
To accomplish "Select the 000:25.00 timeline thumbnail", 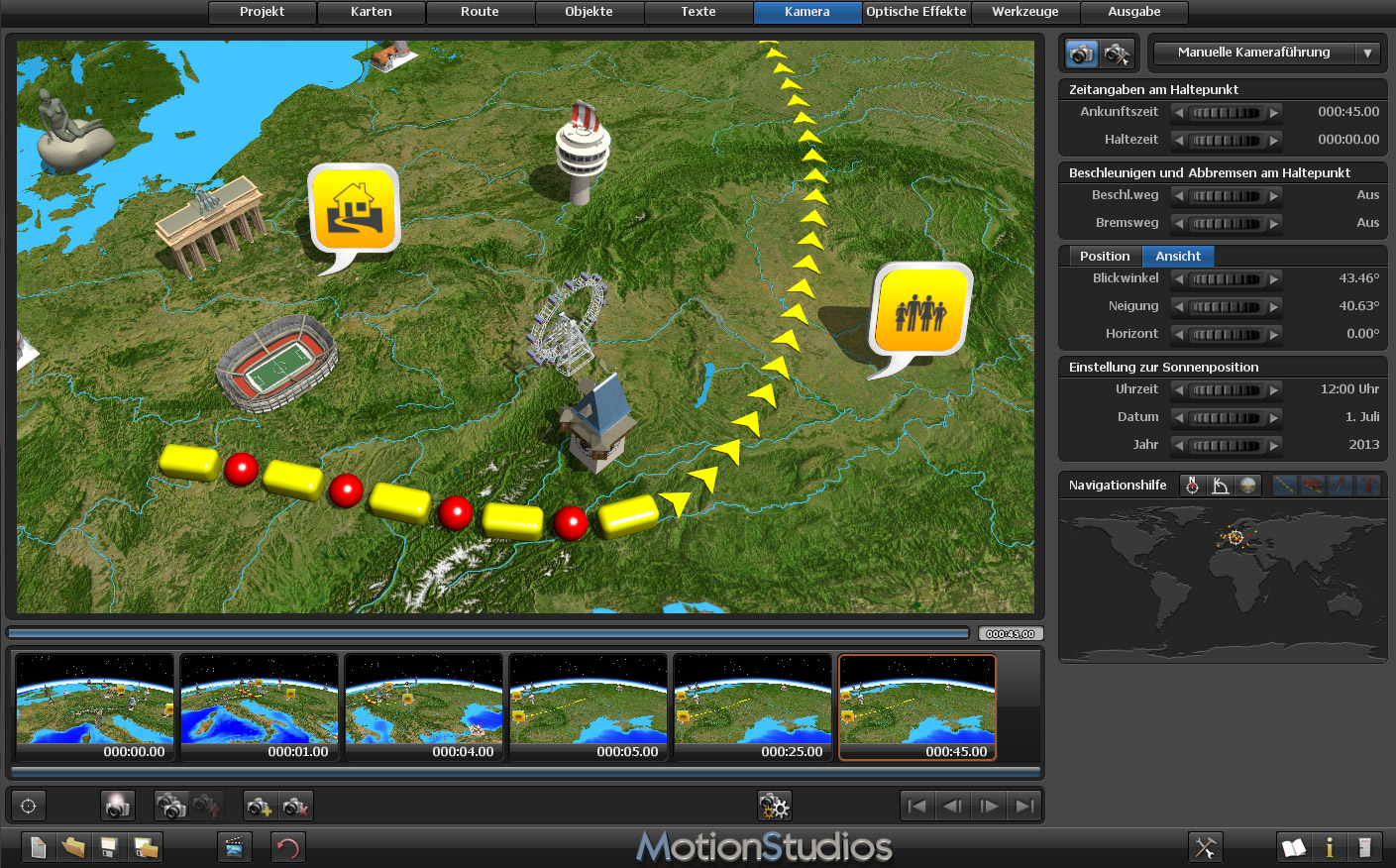I will point(752,707).
